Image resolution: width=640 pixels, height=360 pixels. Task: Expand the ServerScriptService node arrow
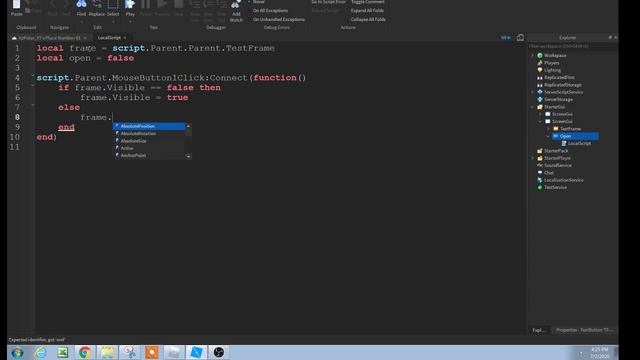click(532, 92)
